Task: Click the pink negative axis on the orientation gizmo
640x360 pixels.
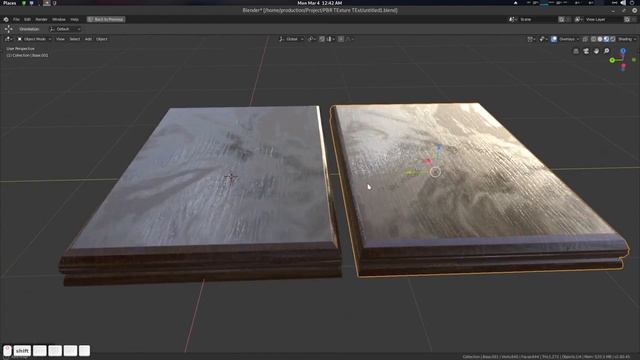Action: [x=623, y=67]
